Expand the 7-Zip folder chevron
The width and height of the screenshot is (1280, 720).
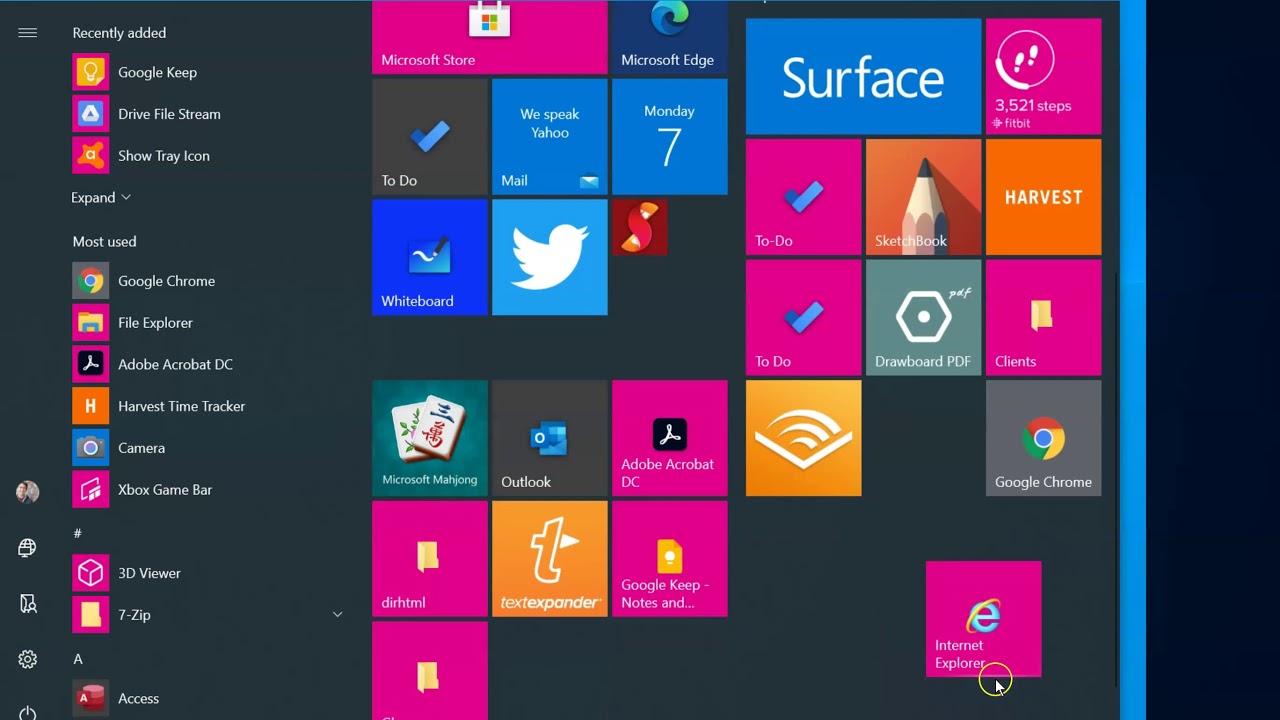point(337,615)
